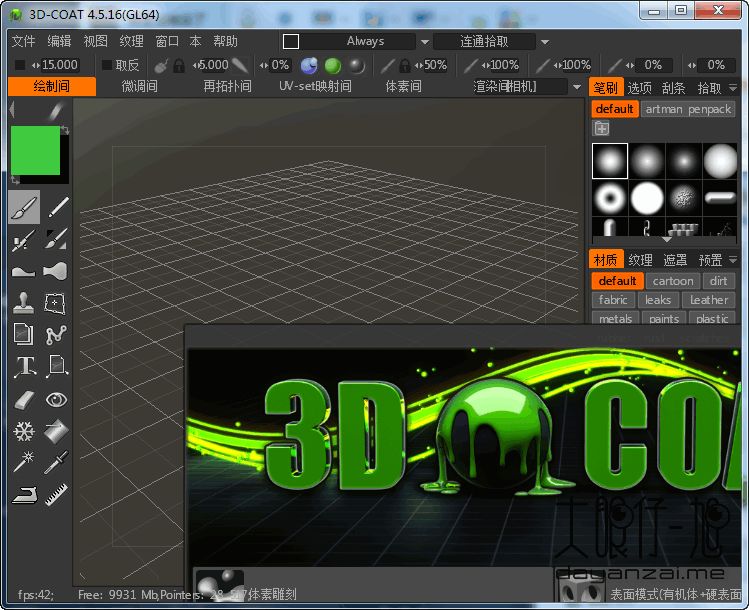Select the vase-shaped Power Smooth tool

click(56, 272)
